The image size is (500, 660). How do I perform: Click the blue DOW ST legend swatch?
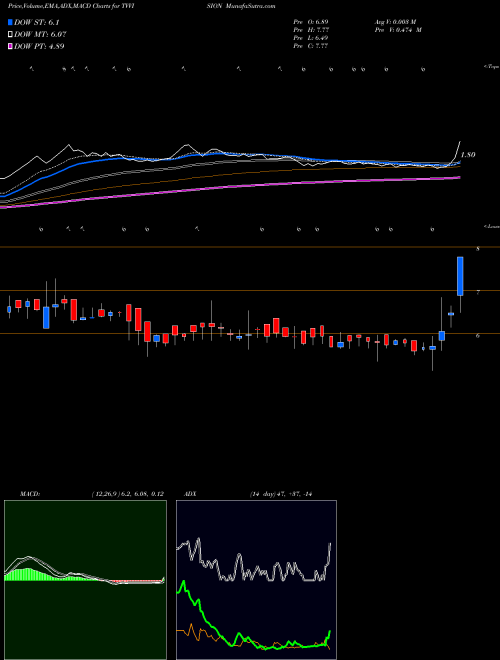(10, 22)
